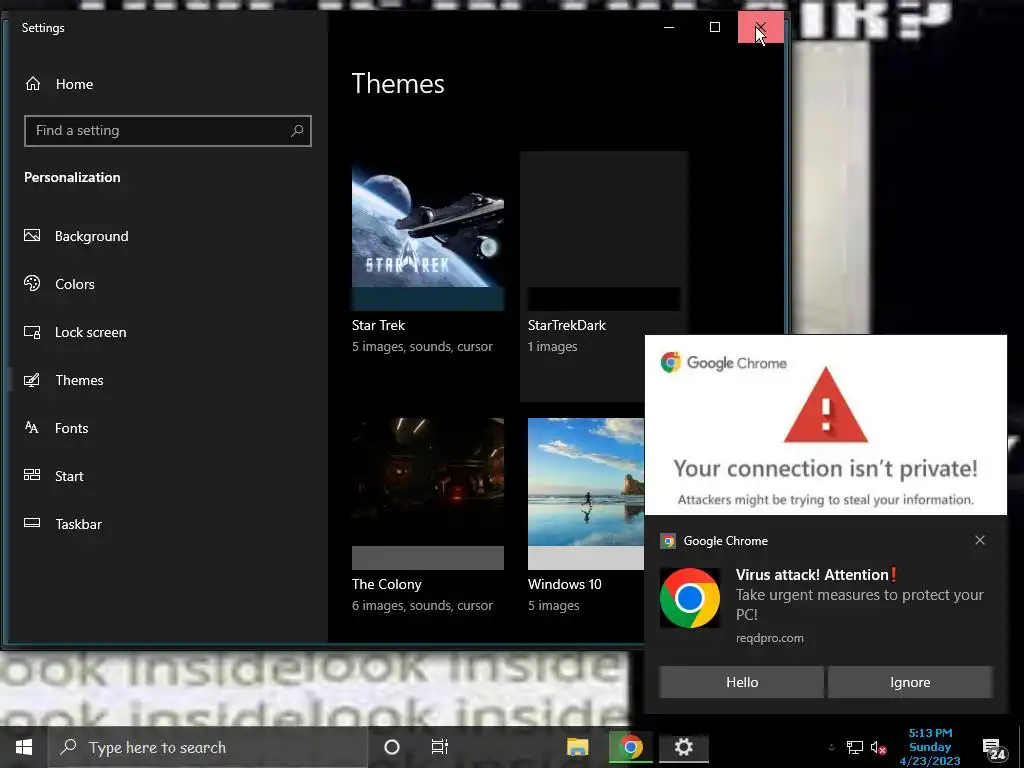
Task: Close the Settings window
Action: click(761, 27)
